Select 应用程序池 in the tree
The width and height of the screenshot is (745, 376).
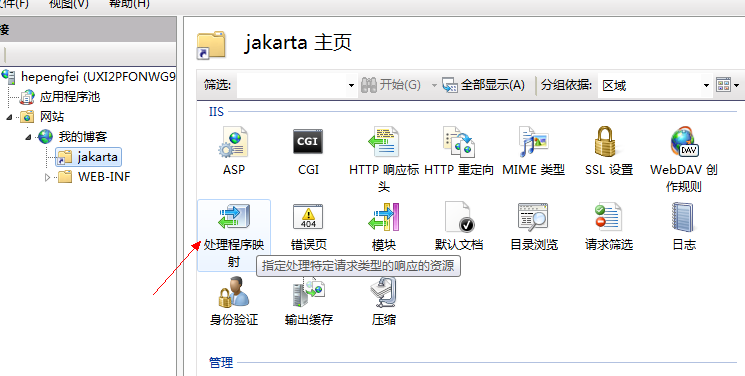click(x=70, y=97)
